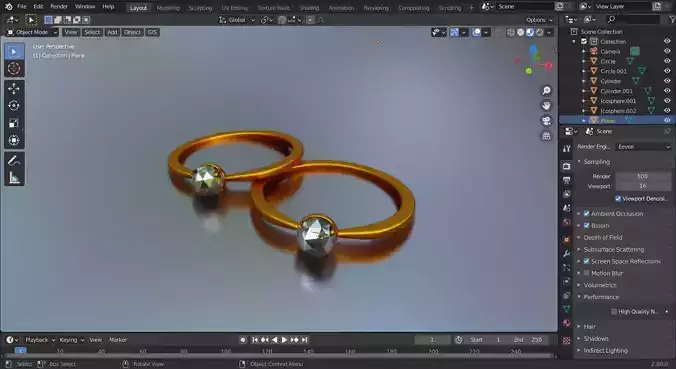The height and width of the screenshot is (369, 676).
Task: Hide Icosphere.002 with its eye icon
Action: coord(667,110)
